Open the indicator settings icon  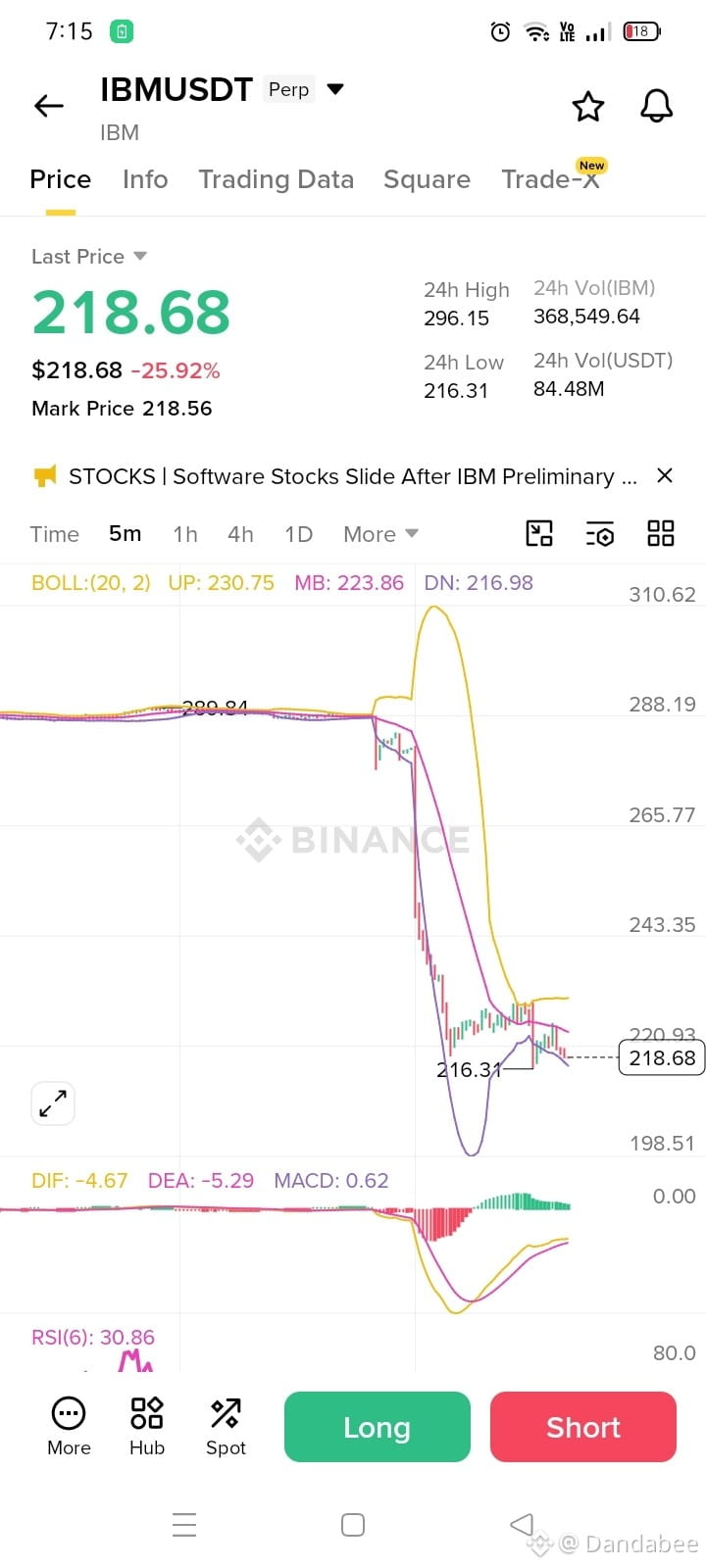600,533
